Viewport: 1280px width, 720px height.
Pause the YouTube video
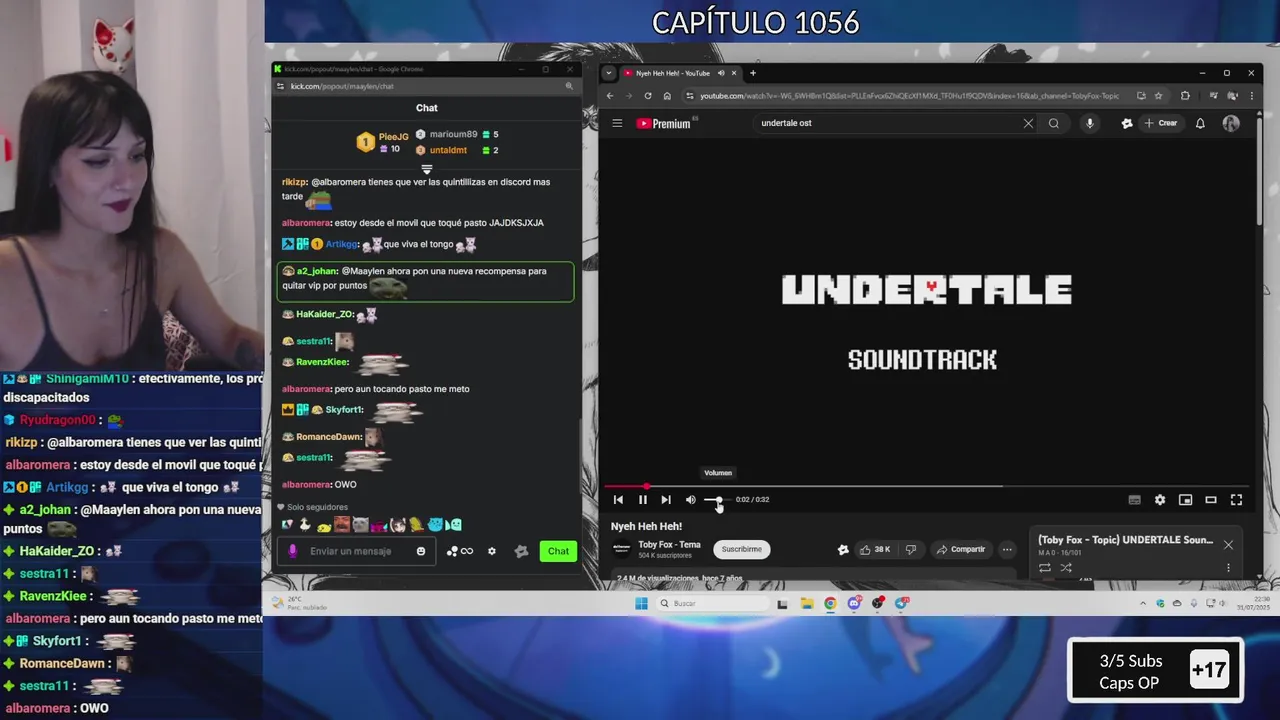click(x=642, y=500)
